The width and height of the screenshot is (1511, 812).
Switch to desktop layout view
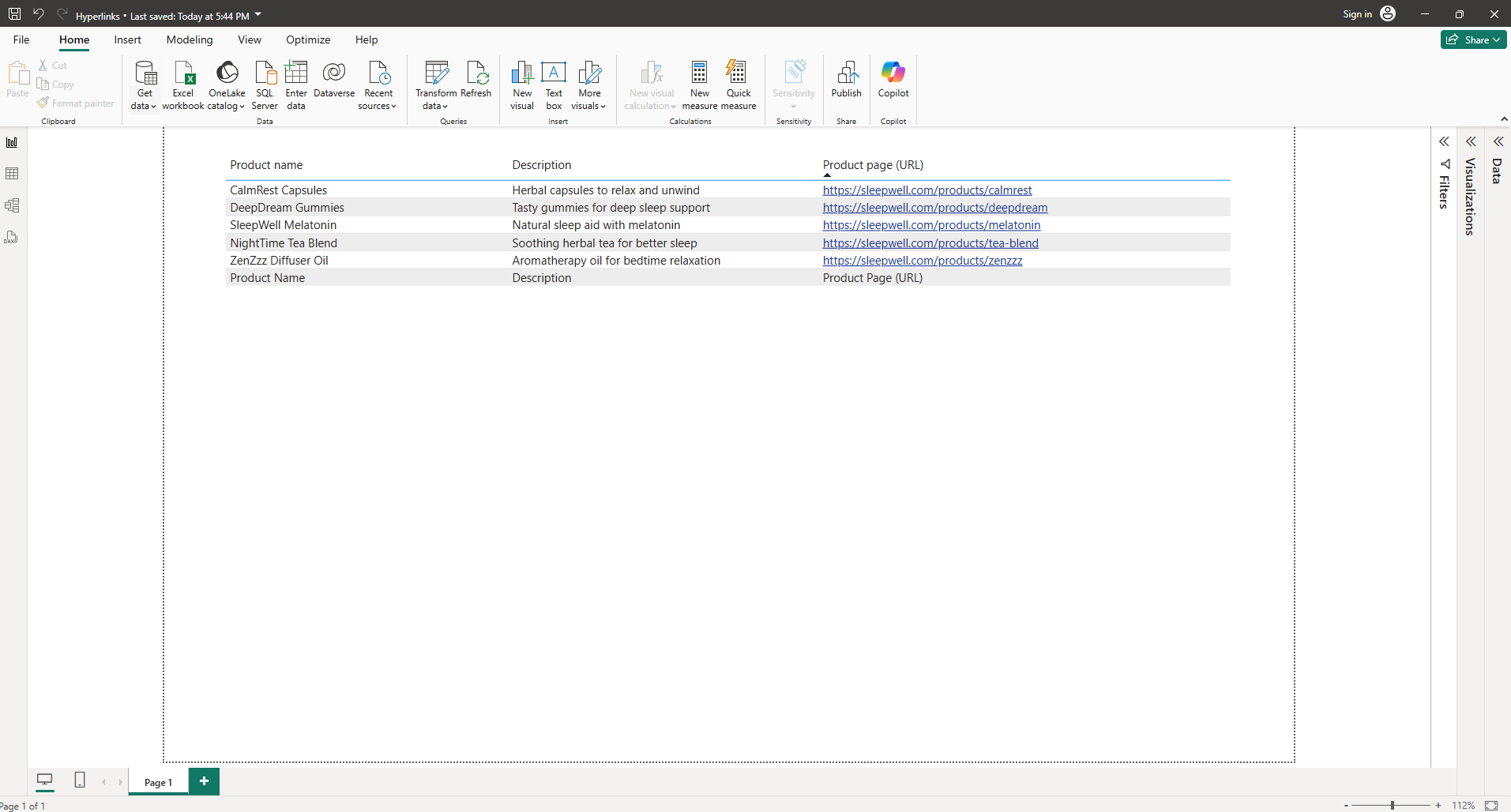coord(45,780)
